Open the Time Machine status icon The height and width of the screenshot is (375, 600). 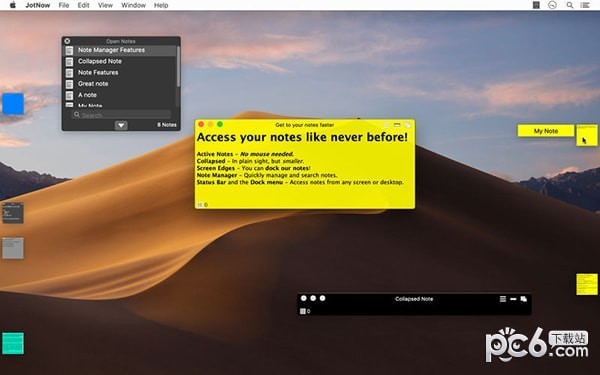coord(552,5)
